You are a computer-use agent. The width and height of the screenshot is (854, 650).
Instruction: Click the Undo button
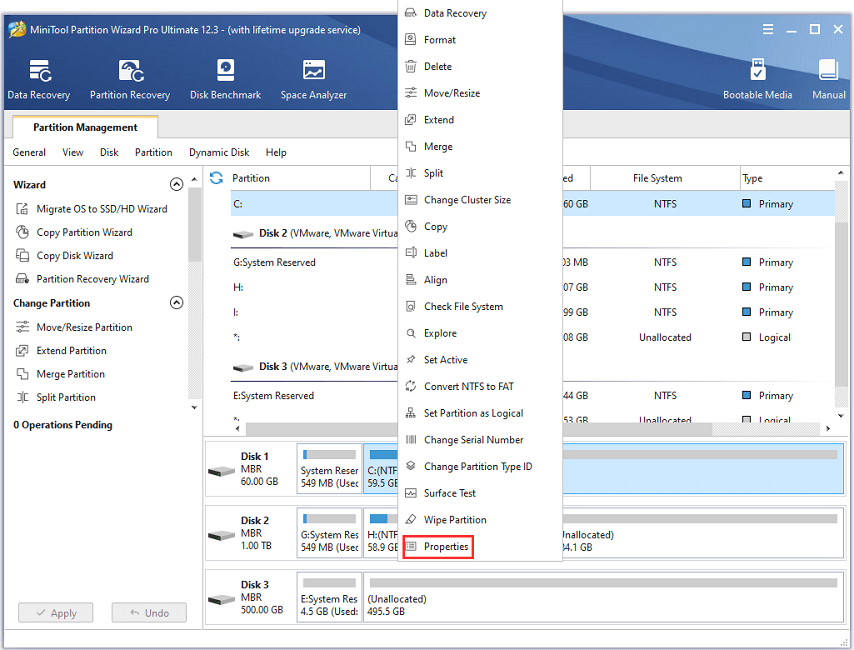148,612
